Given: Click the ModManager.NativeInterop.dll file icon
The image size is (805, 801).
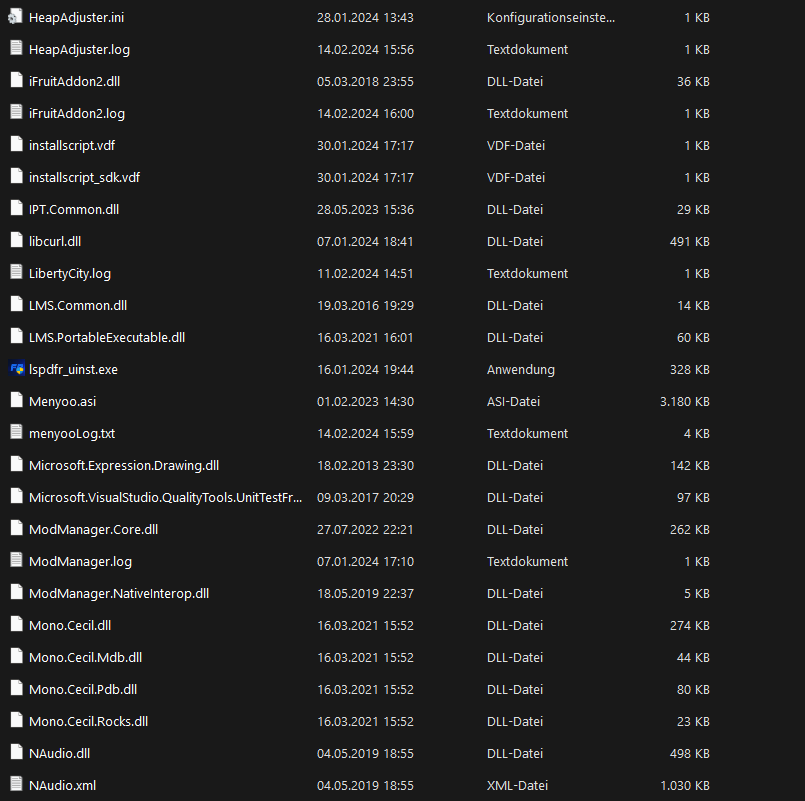Looking at the screenshot, I should coord(16,593).
